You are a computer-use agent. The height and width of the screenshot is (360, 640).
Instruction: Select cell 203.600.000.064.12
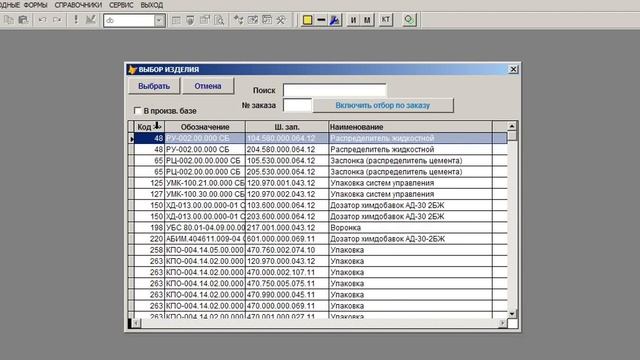pyautogui.click(x=287, y=216)
